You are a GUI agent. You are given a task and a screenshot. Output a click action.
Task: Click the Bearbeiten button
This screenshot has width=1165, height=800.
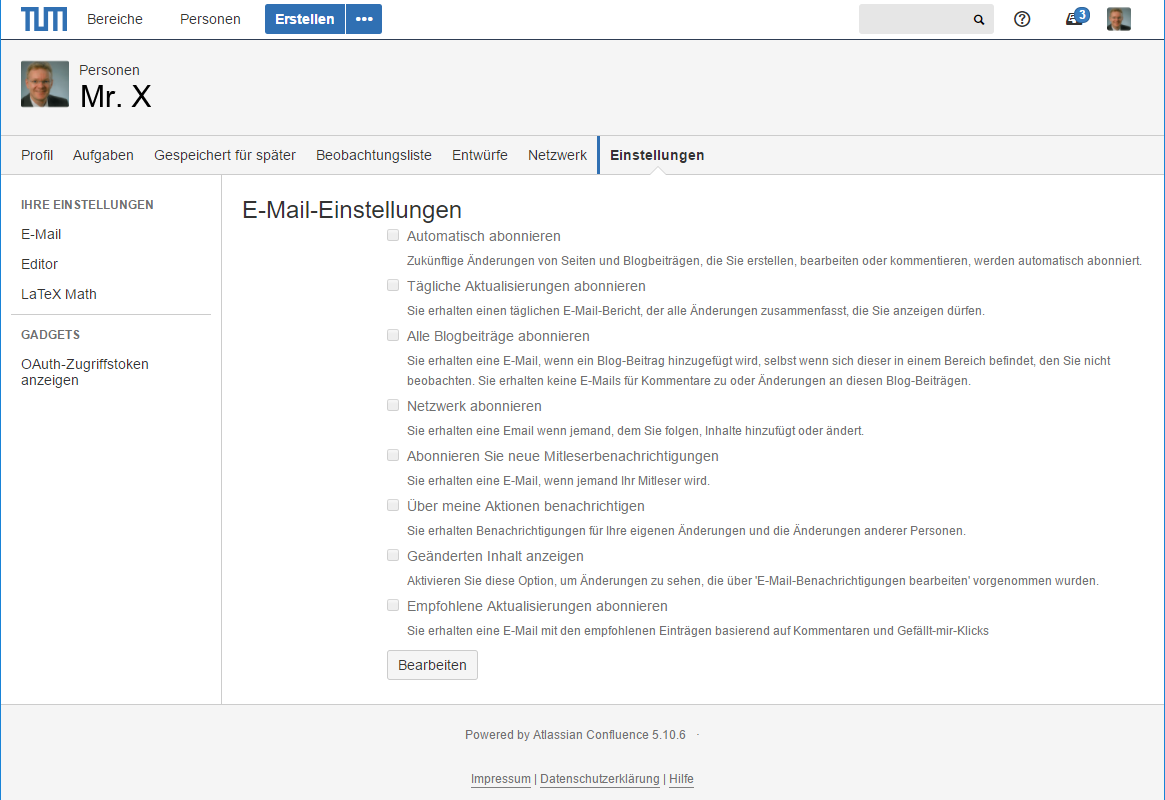432,665
